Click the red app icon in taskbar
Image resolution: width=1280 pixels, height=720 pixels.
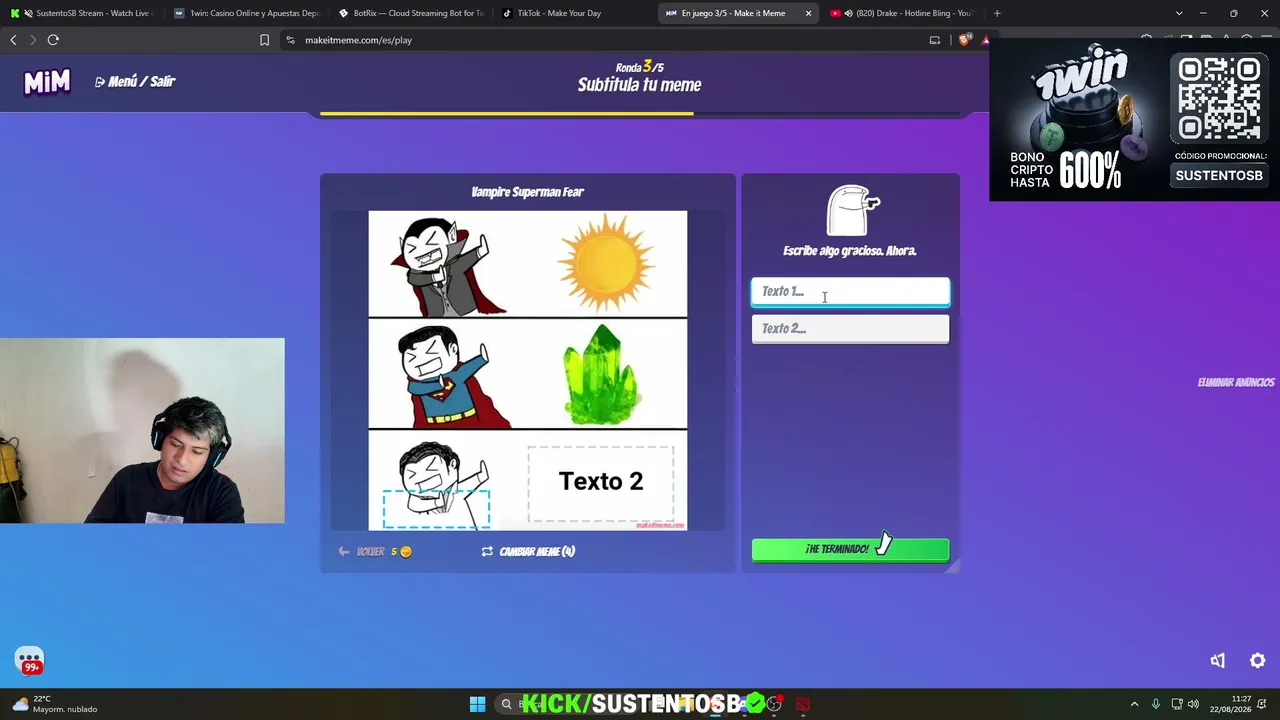click(802, 704)
